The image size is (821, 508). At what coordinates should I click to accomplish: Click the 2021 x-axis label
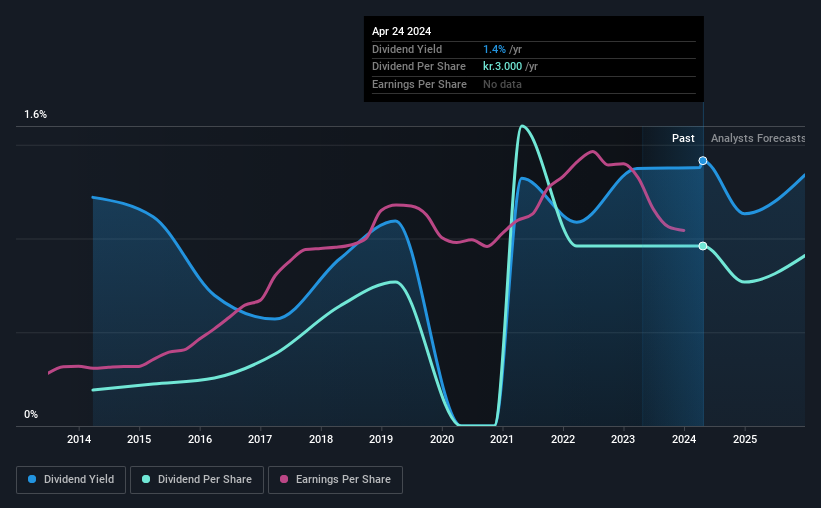(x=502, y=439)
